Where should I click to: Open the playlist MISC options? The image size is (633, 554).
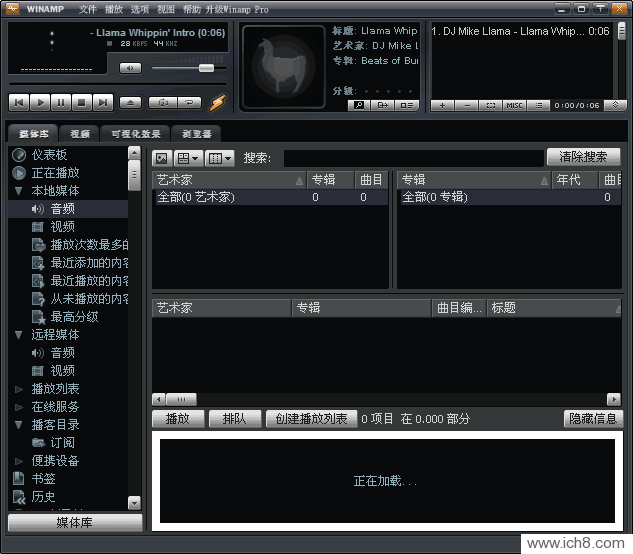click(515, 105)
